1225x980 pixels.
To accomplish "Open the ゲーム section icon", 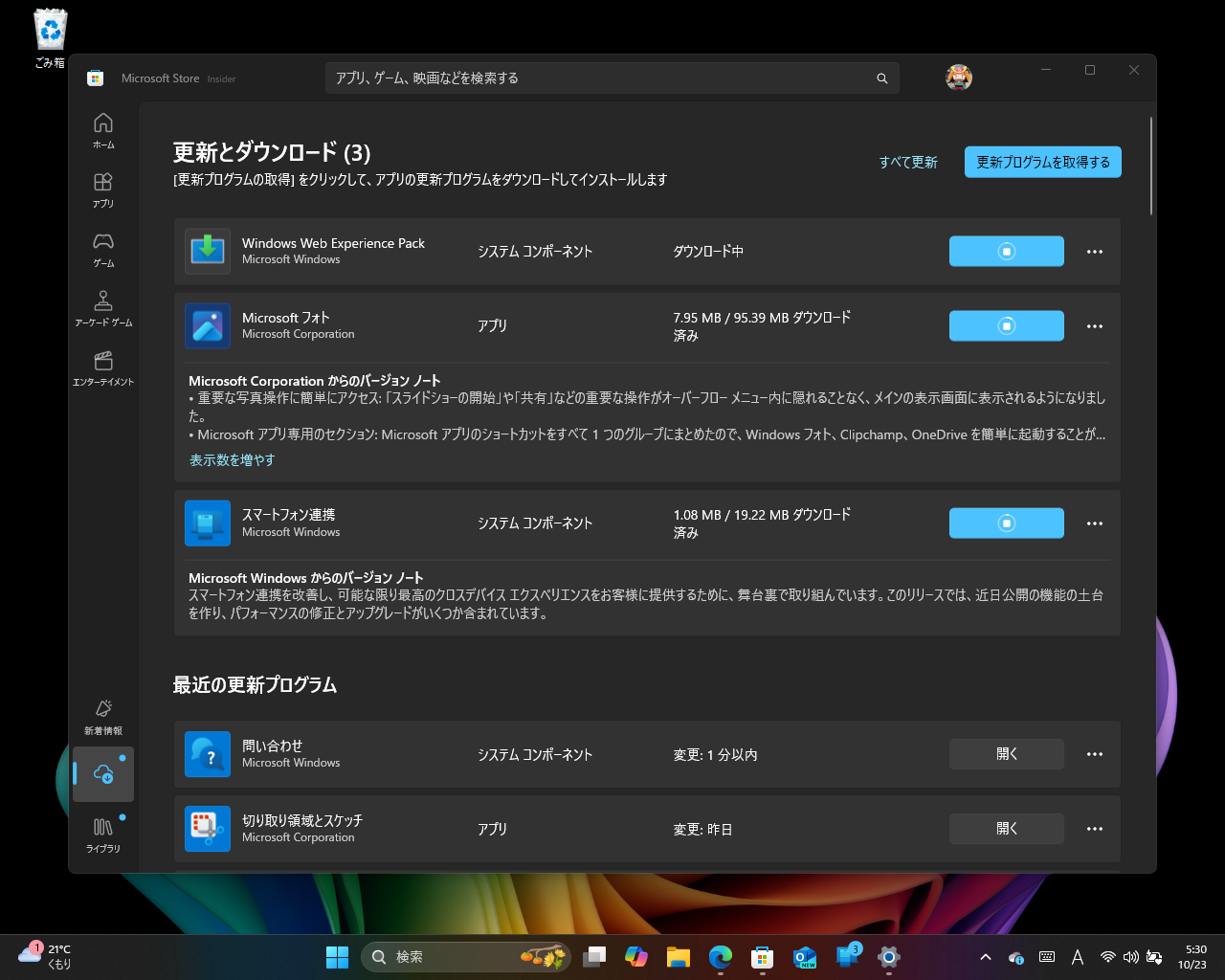I will coord(102,242).
